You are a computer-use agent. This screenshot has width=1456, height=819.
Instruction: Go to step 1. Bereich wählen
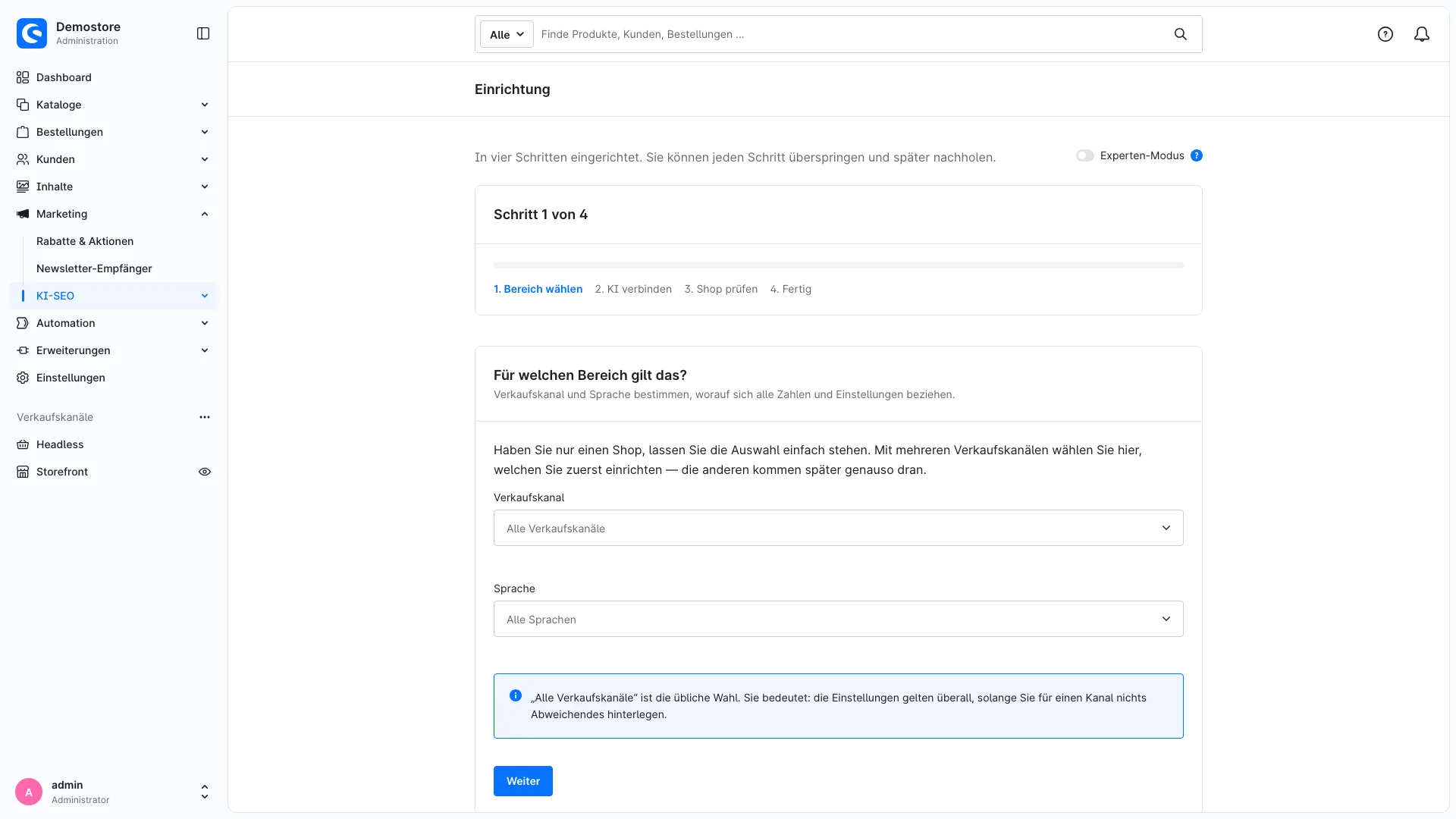(x=538, y=289)
